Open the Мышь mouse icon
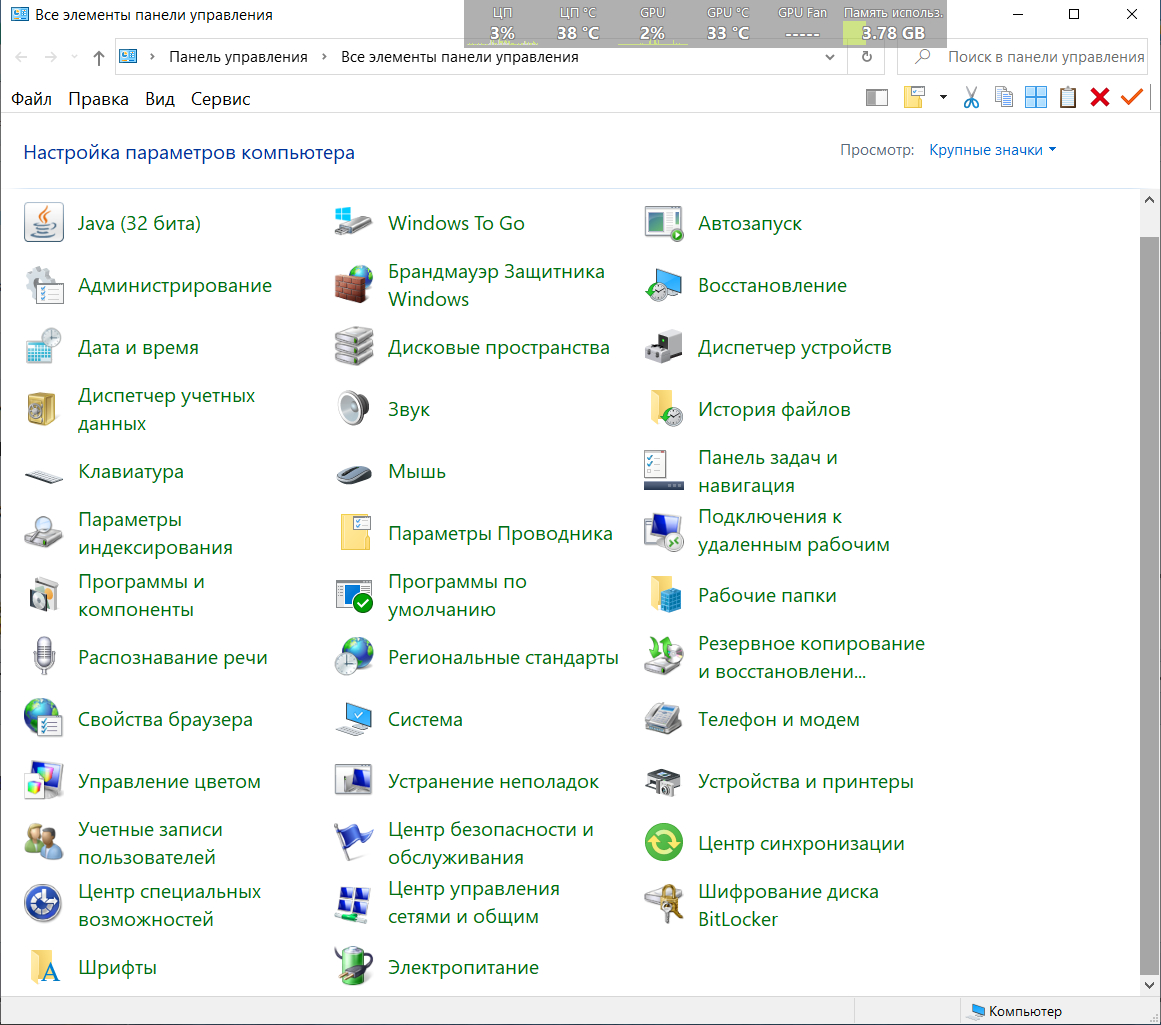The width and height of the screenshot is (1161, 1025). pyautogui.click(x=354, y=473)
